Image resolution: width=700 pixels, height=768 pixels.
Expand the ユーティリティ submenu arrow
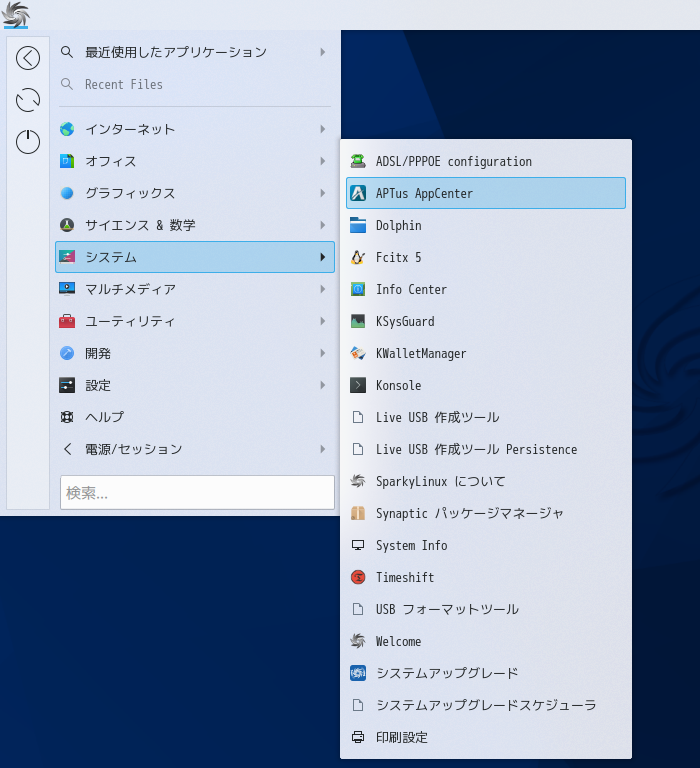coord(322,321)
